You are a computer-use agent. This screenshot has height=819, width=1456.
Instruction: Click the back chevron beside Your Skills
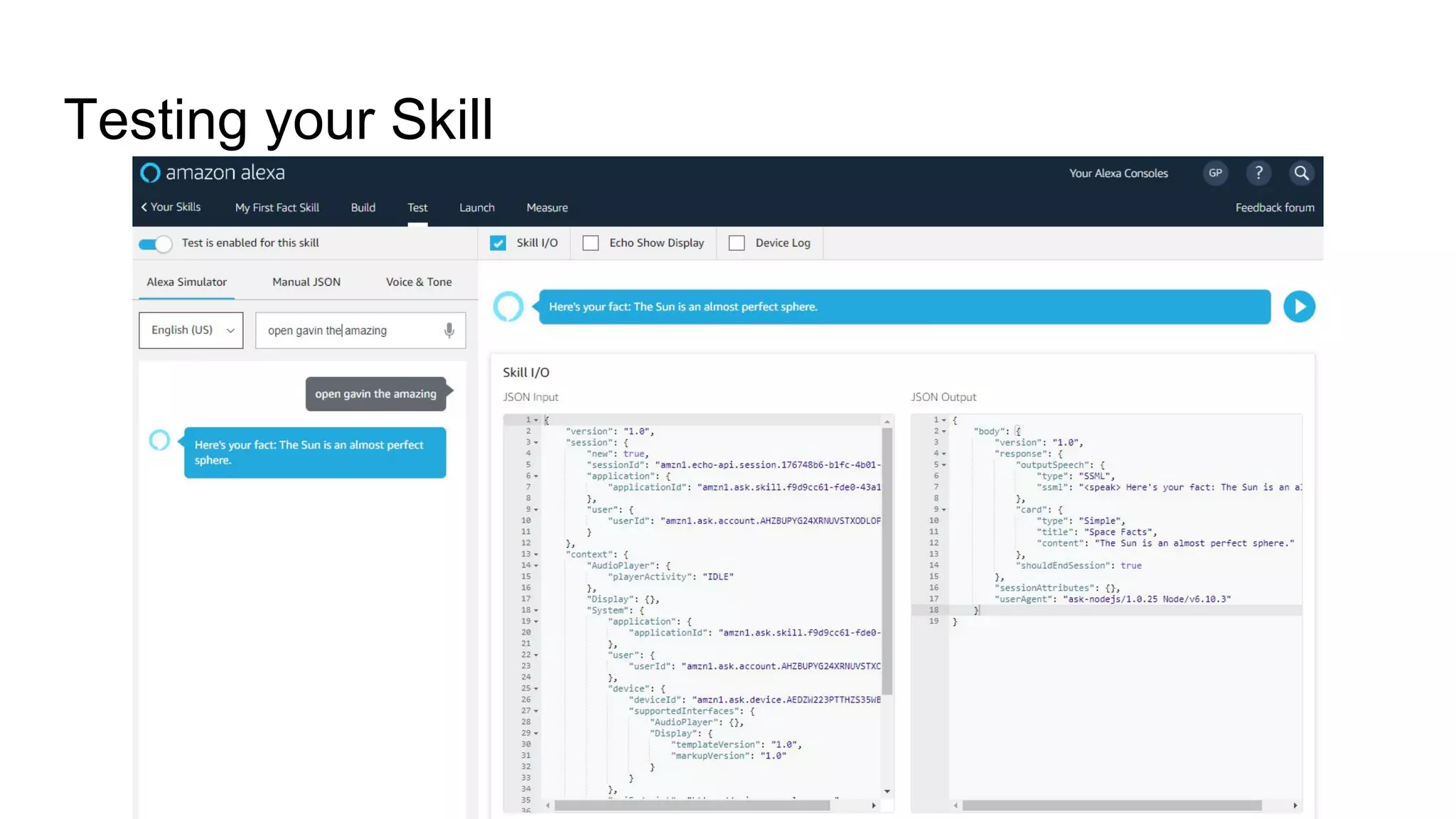click(144, 207)
